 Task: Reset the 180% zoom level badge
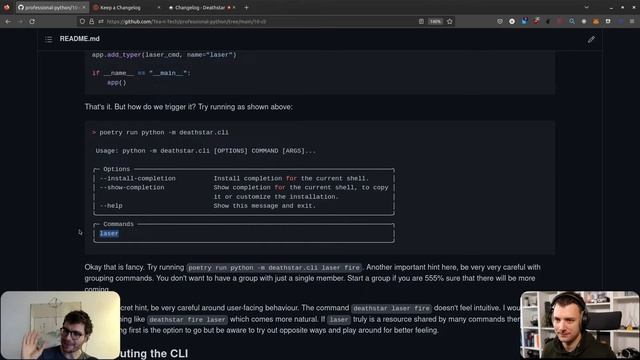pyautogui.click(x=435, y=21)
